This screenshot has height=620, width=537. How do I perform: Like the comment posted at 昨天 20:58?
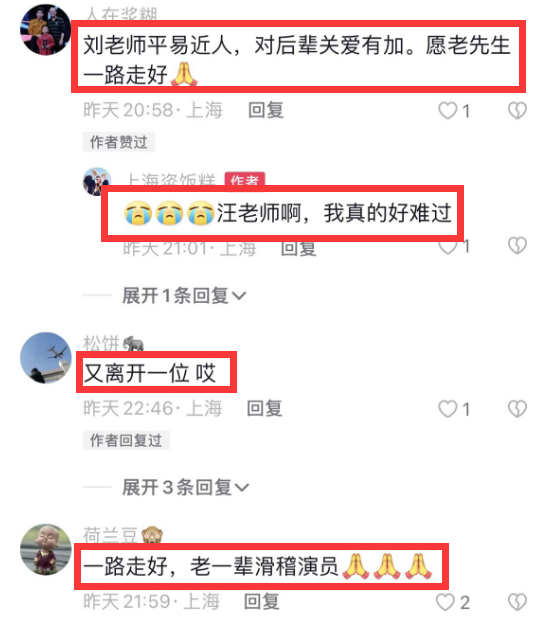click(x=448, y=111)
